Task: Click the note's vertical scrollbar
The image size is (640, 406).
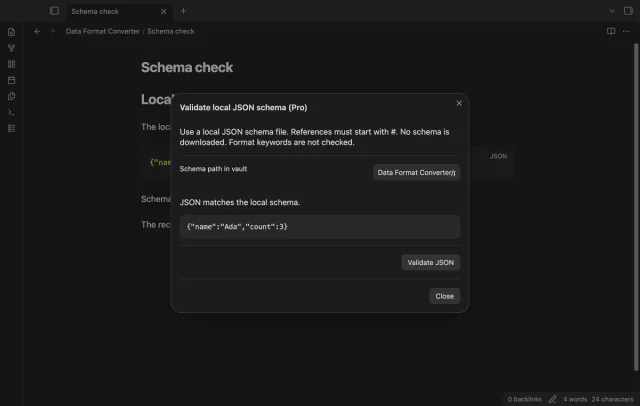Action: coord(636,206)
